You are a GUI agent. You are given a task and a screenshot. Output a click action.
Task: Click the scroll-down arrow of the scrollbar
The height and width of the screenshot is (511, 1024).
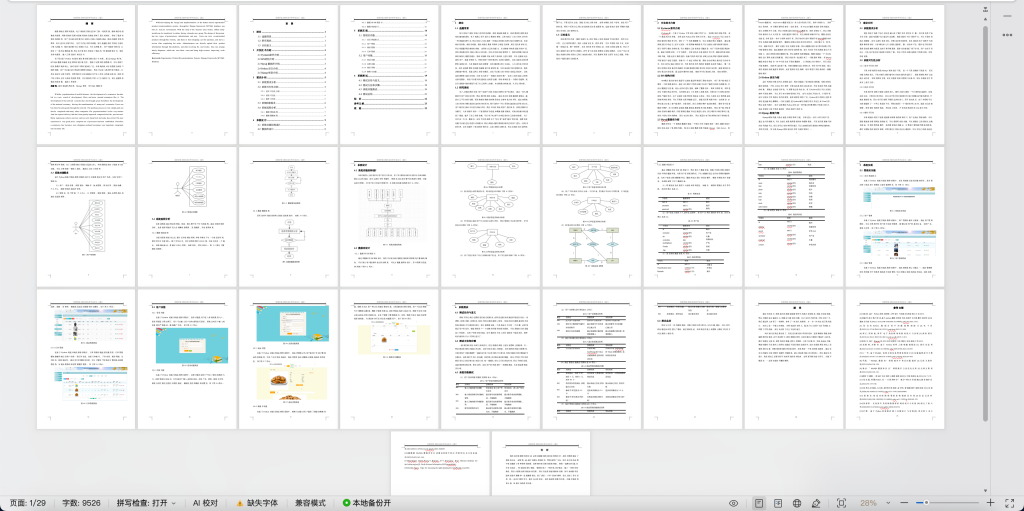pos(985,490)
